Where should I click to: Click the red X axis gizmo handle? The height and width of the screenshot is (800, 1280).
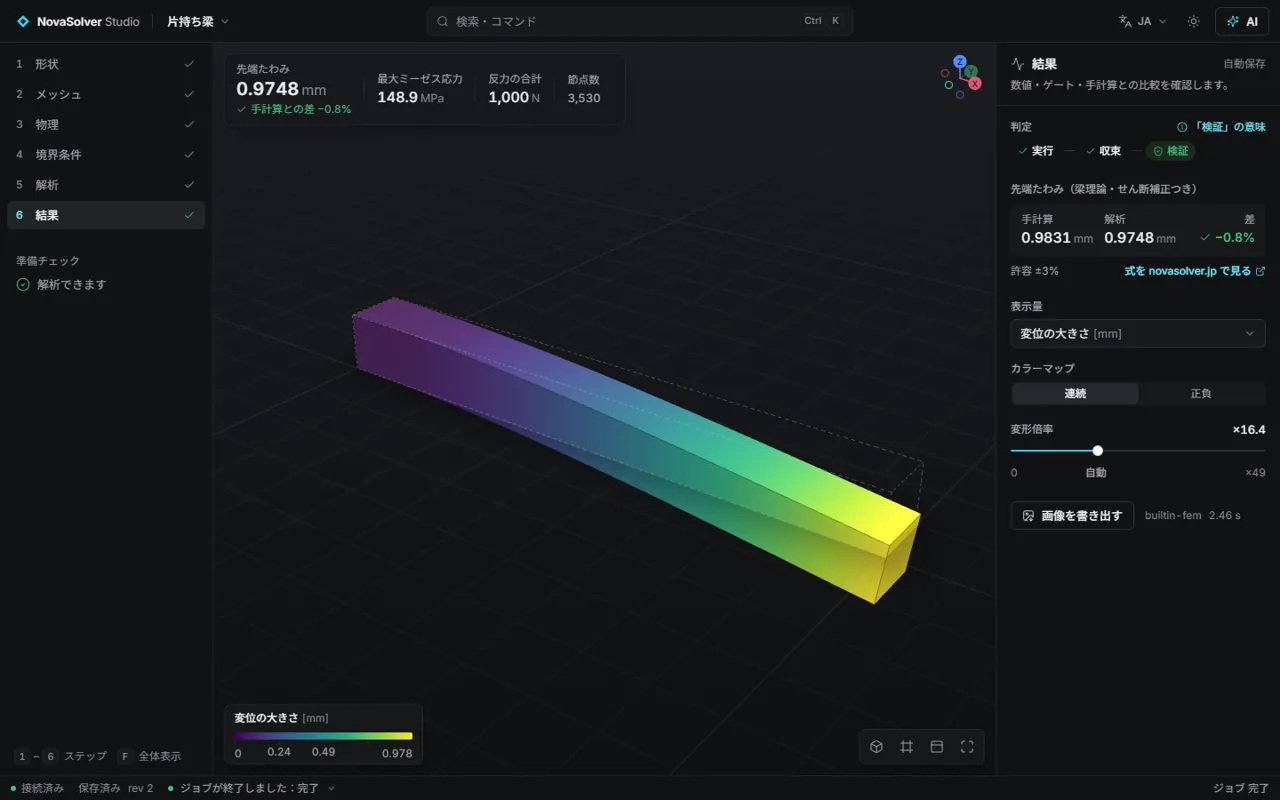(975, 84)
